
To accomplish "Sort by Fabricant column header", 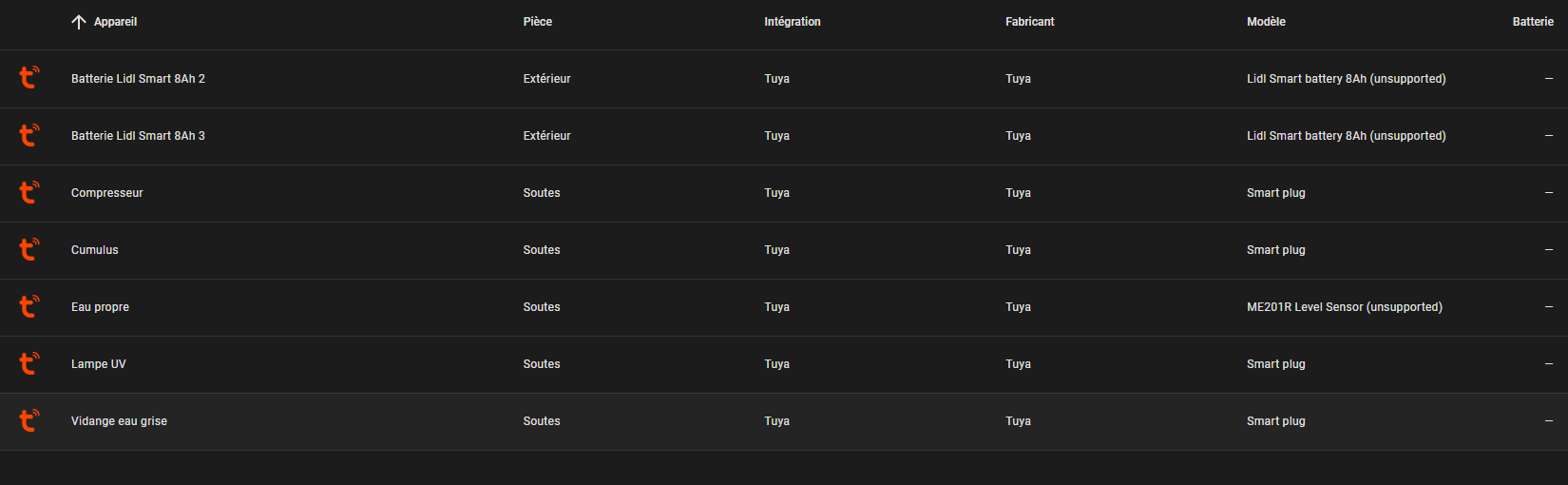I will [1029, 22].
